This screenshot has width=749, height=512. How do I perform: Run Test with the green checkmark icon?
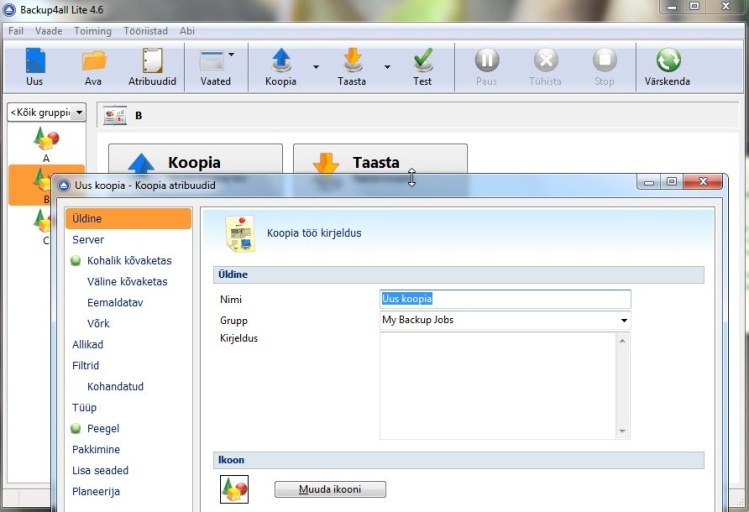[423, 61]
